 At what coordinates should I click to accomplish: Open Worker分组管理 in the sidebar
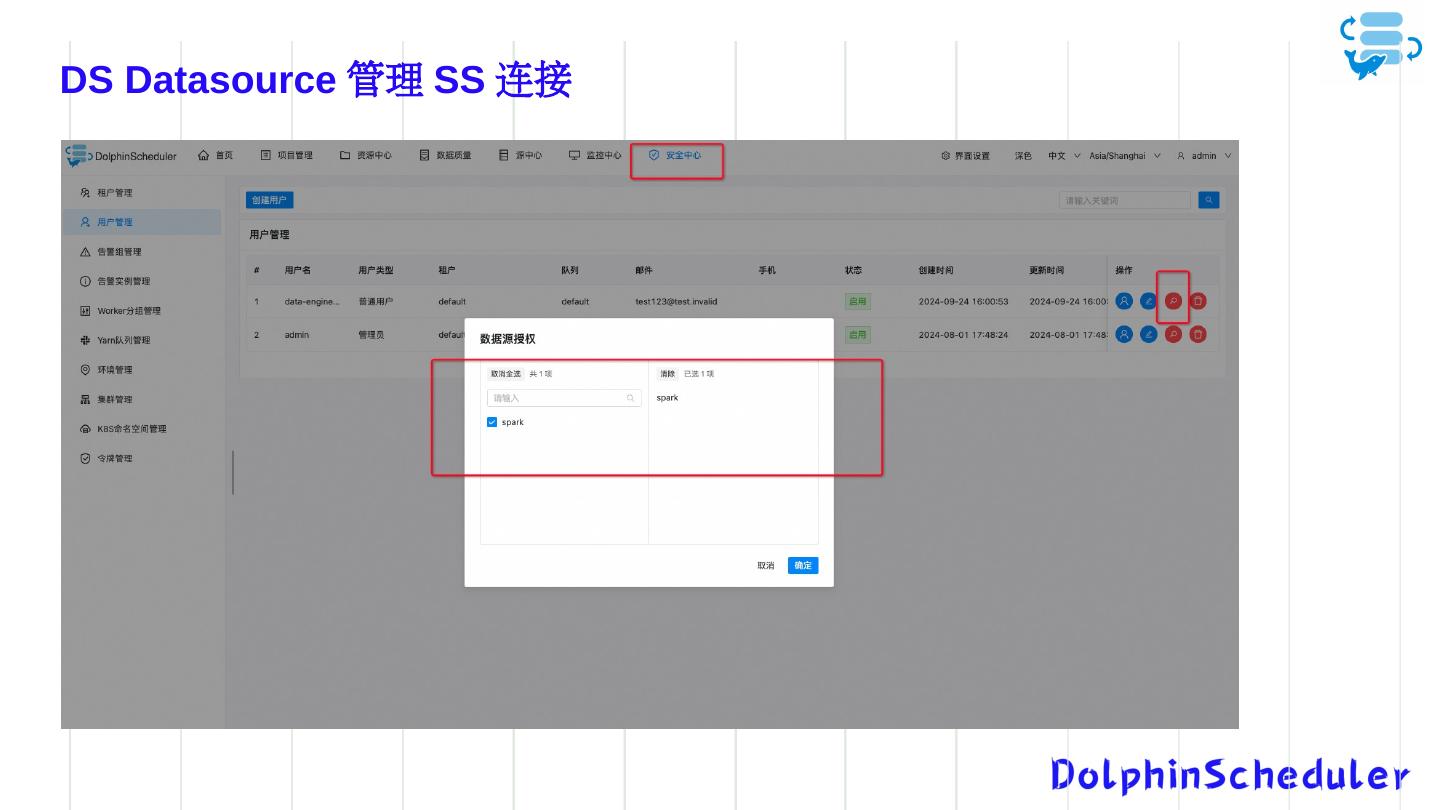142,311
